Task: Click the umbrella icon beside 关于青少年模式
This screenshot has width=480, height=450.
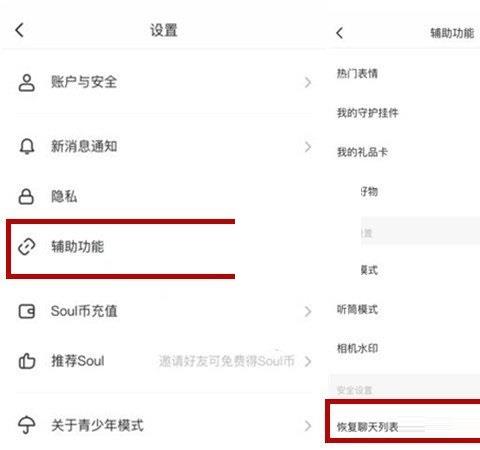Action: tap(27, 425)
